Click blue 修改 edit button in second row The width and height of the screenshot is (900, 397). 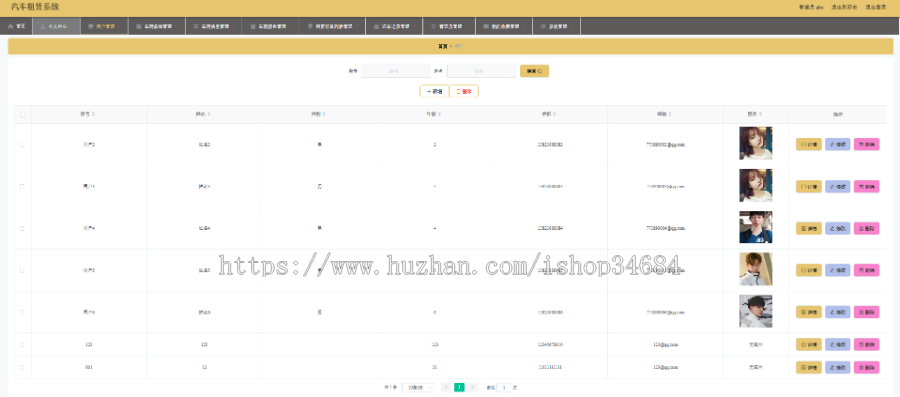tap(837, 186)
